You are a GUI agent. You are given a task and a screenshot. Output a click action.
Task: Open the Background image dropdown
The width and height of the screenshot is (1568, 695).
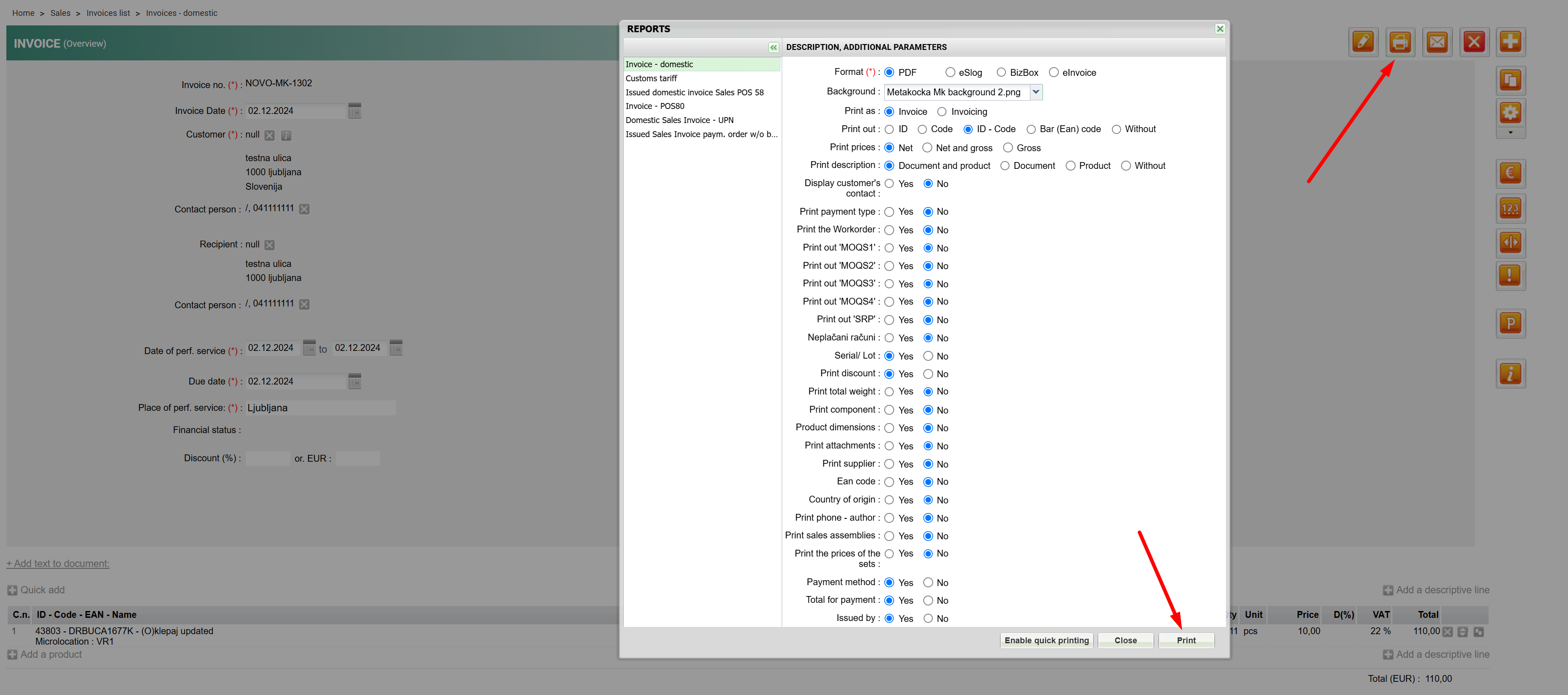tap(1036, 92)
